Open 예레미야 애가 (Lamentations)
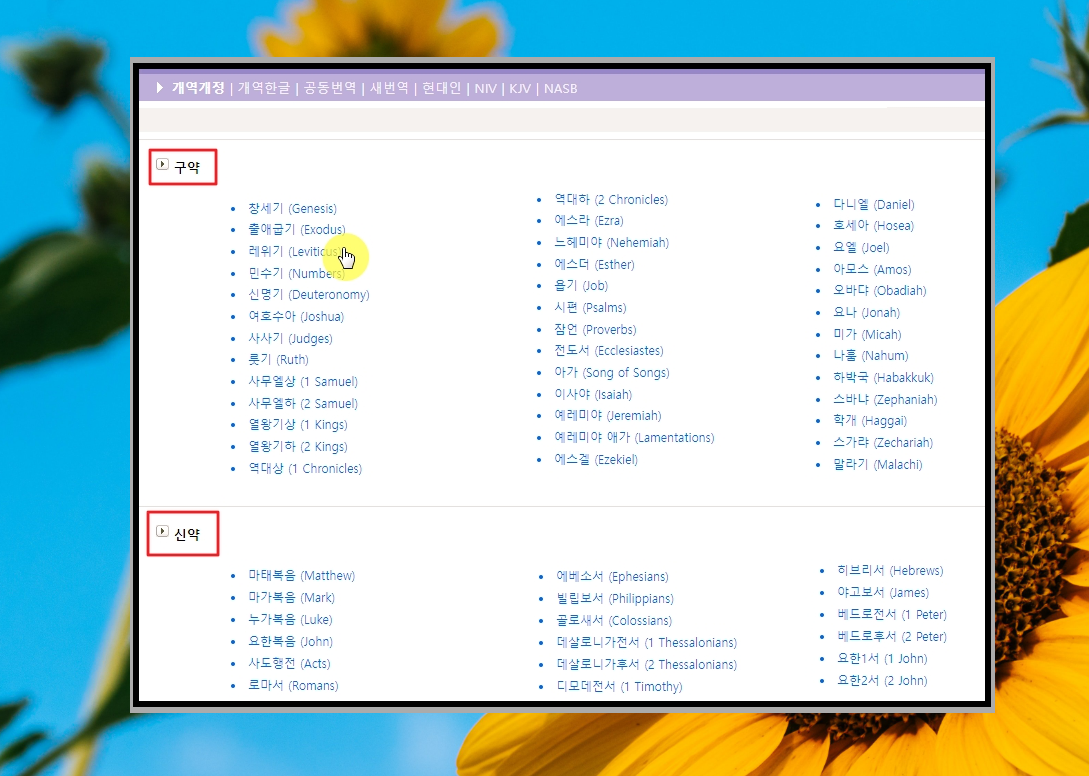1089x776 pixels. tap(634, 437)
